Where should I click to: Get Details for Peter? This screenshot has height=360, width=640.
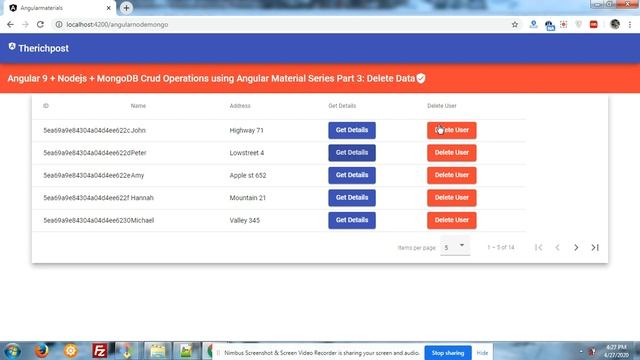click(x=352, y=153)
